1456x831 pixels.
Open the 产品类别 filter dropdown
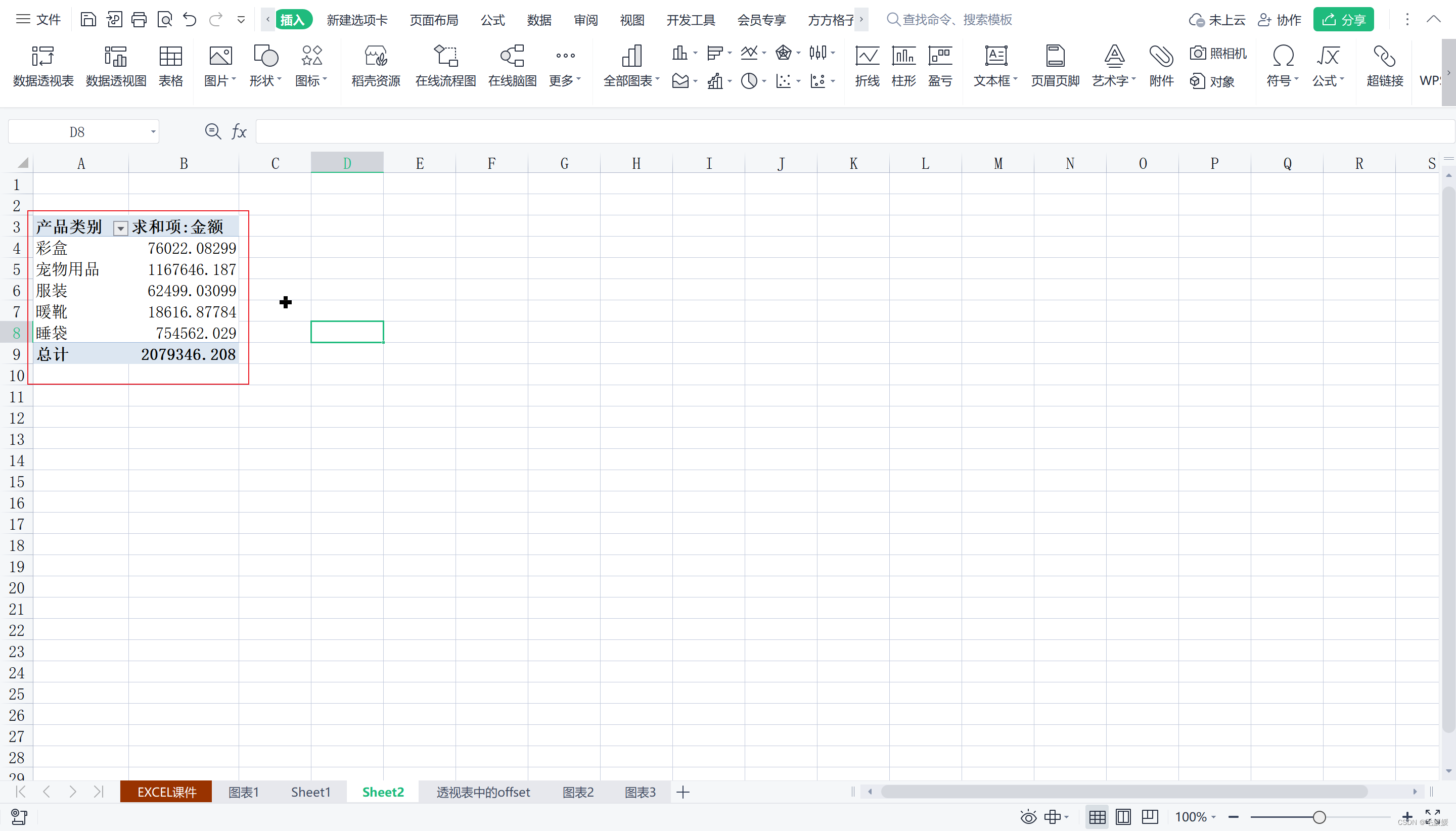(x=120, y=229)
